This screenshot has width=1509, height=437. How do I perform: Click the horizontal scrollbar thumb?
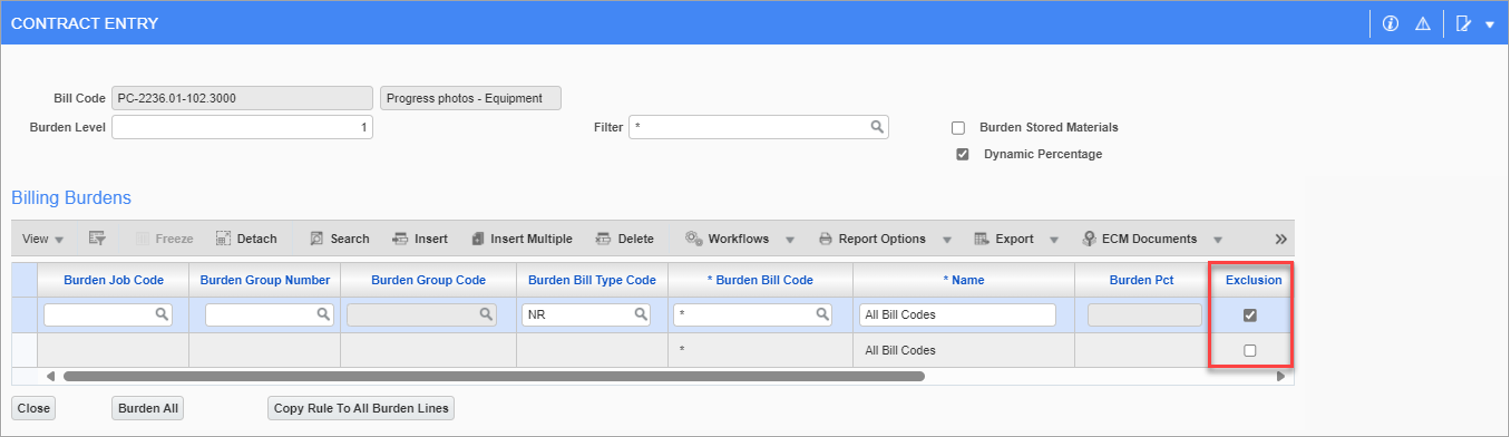[494, 377]
